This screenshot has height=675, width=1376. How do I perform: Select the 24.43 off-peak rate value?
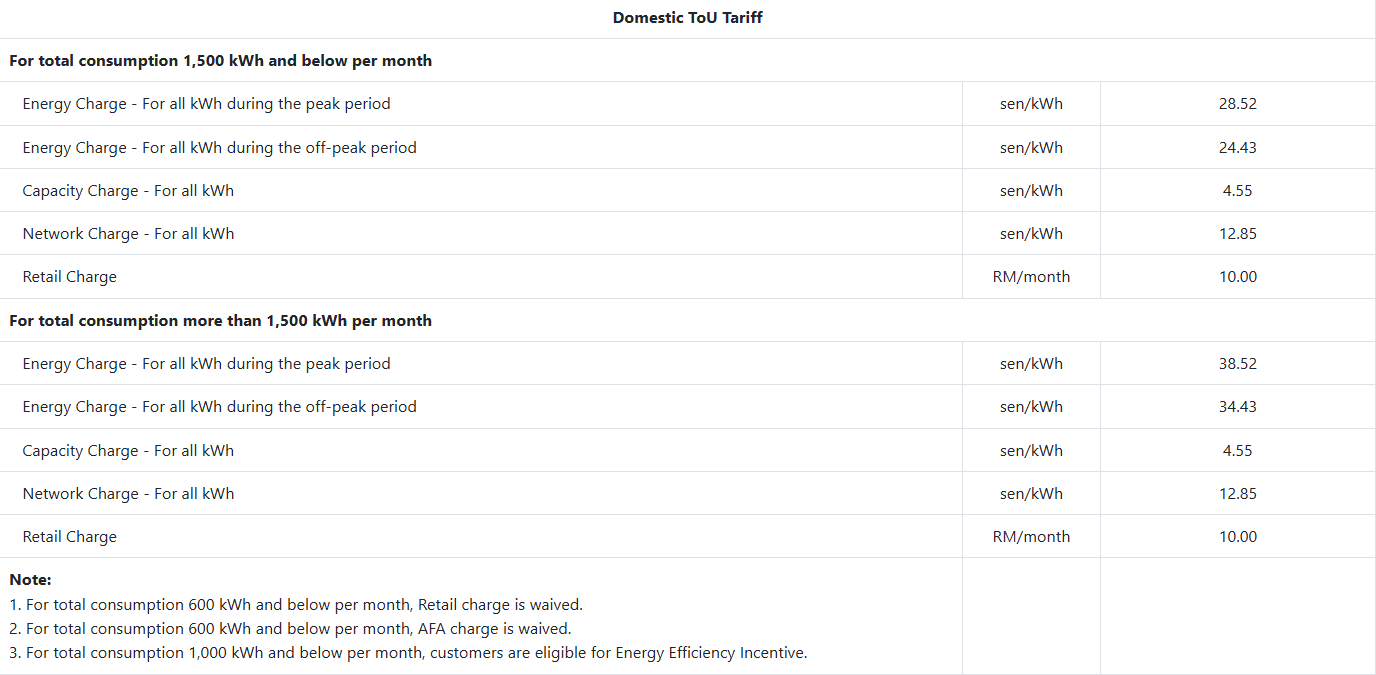(1237, 147)
